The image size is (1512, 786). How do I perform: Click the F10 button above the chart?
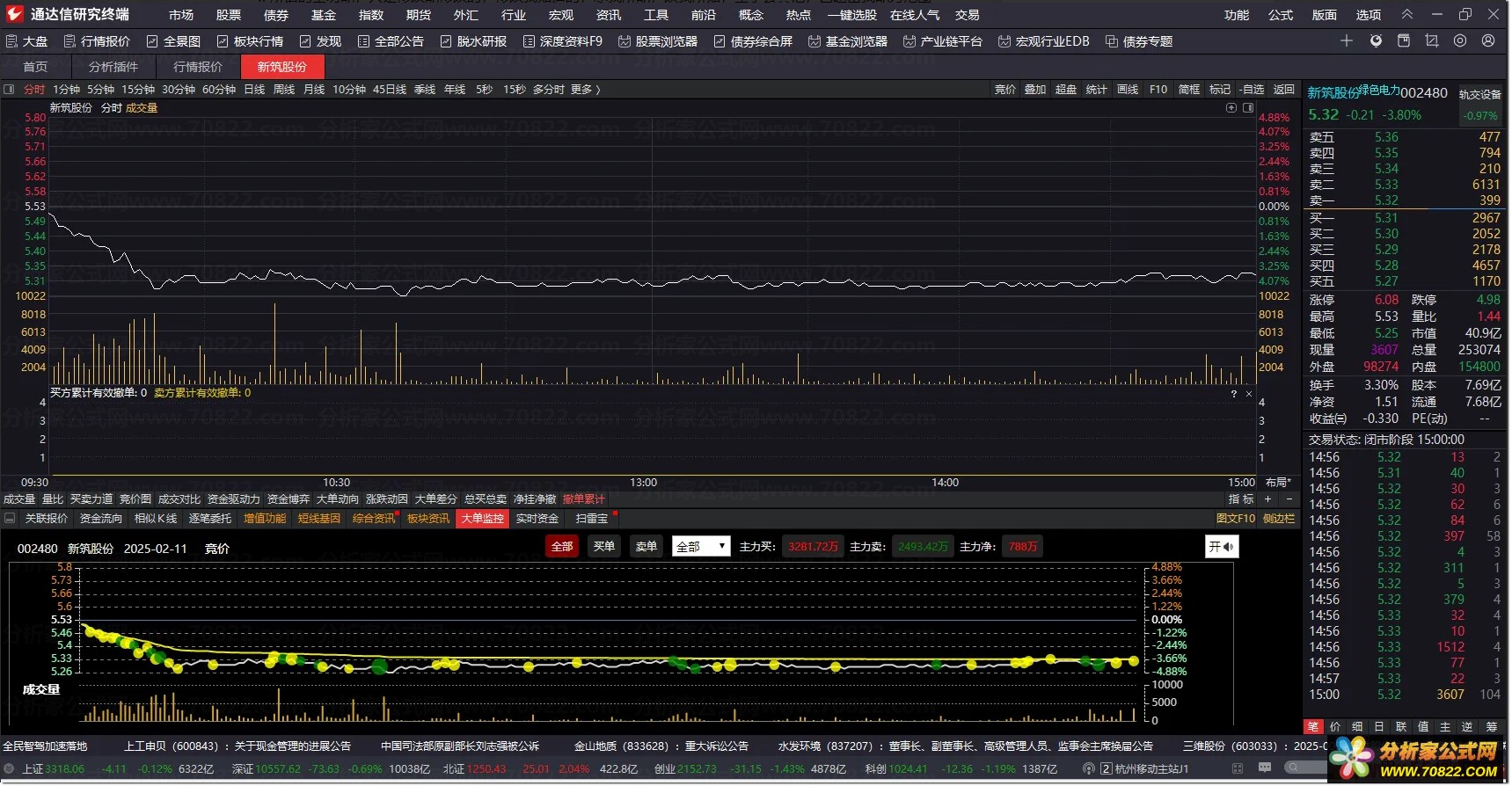(x=1158, y=90)
